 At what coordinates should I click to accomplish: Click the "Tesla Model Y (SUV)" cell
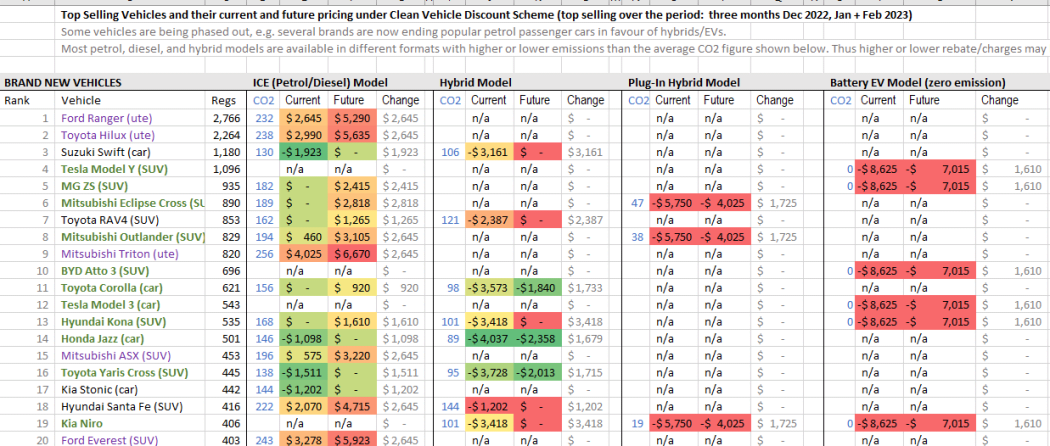[x=131, y=169]
